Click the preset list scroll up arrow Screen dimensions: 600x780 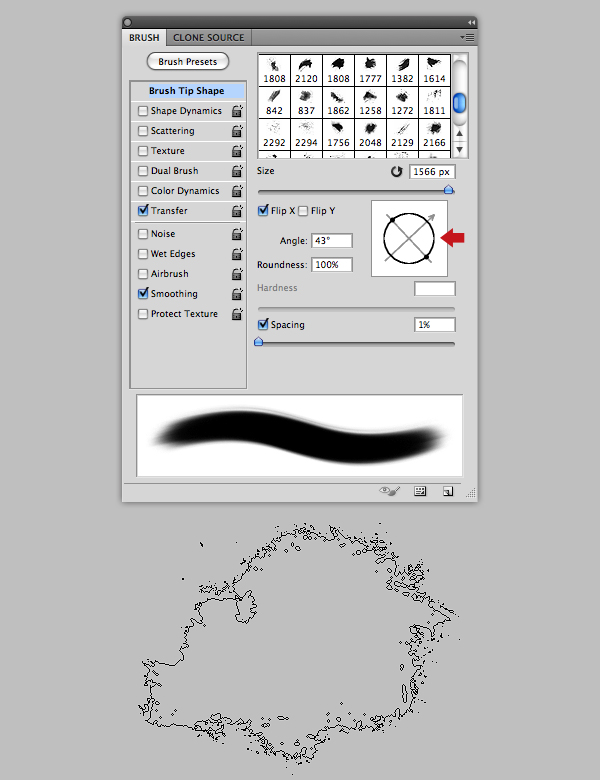pyautogui.click(x=460, y=133)
